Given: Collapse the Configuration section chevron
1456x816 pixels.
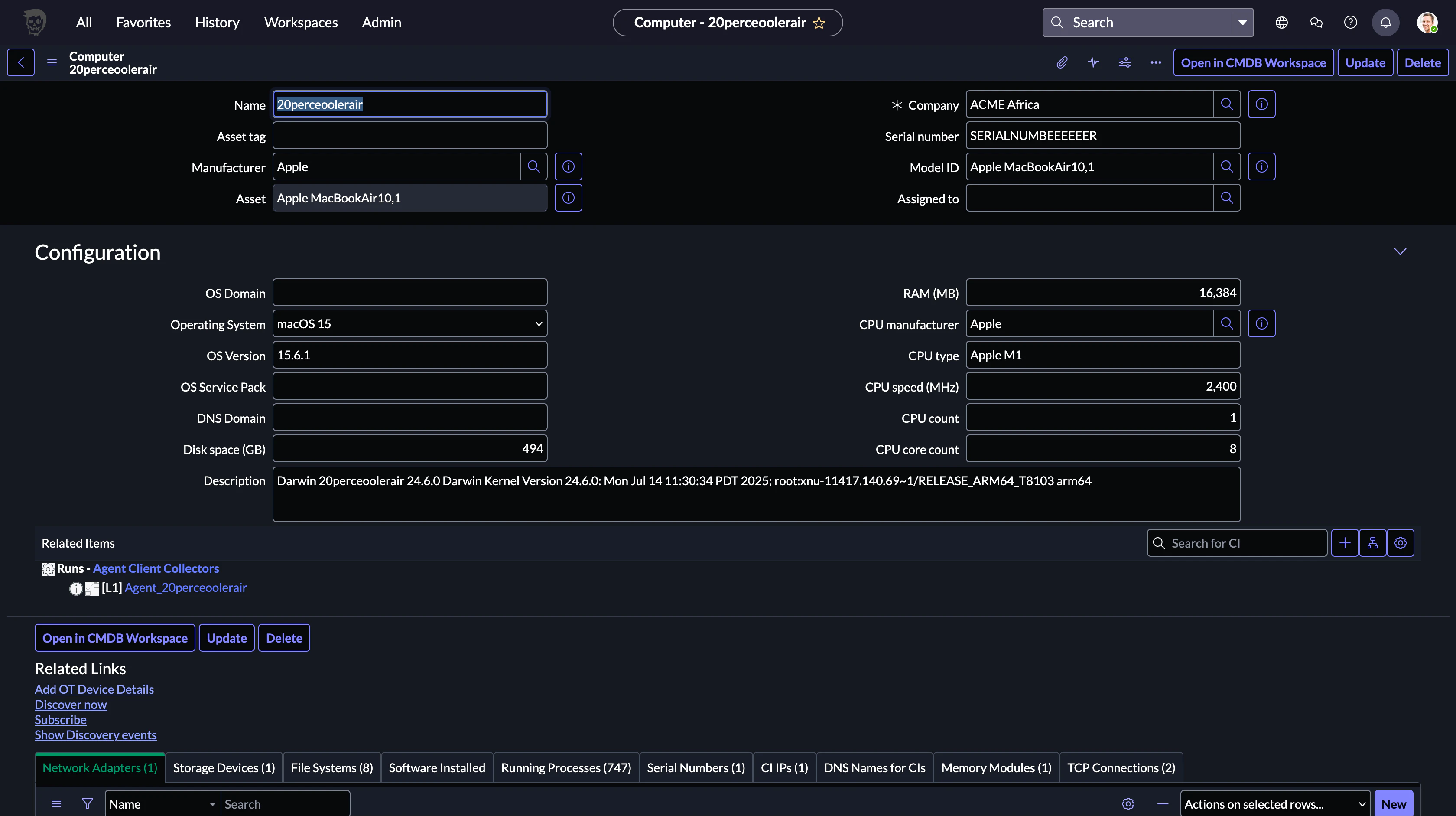Looking at the screenshot, I should coord(1400,251).
